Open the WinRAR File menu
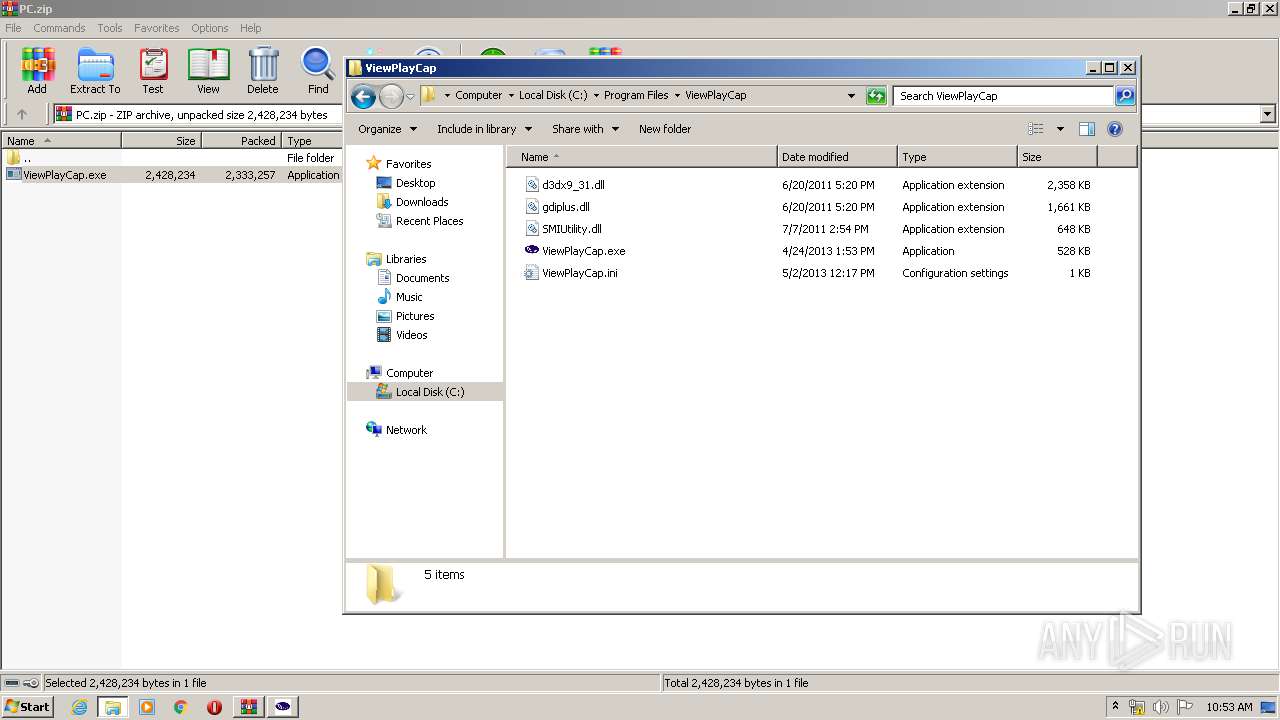This screenshot has width=1280, height=720. [x=13, y=28]
